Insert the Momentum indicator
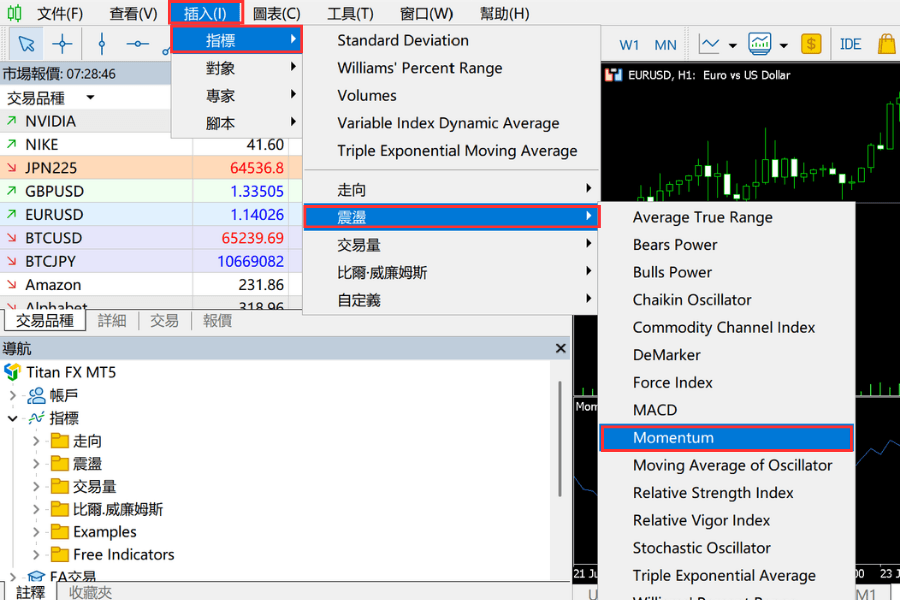Screen dimensions: 900x600 726,438
